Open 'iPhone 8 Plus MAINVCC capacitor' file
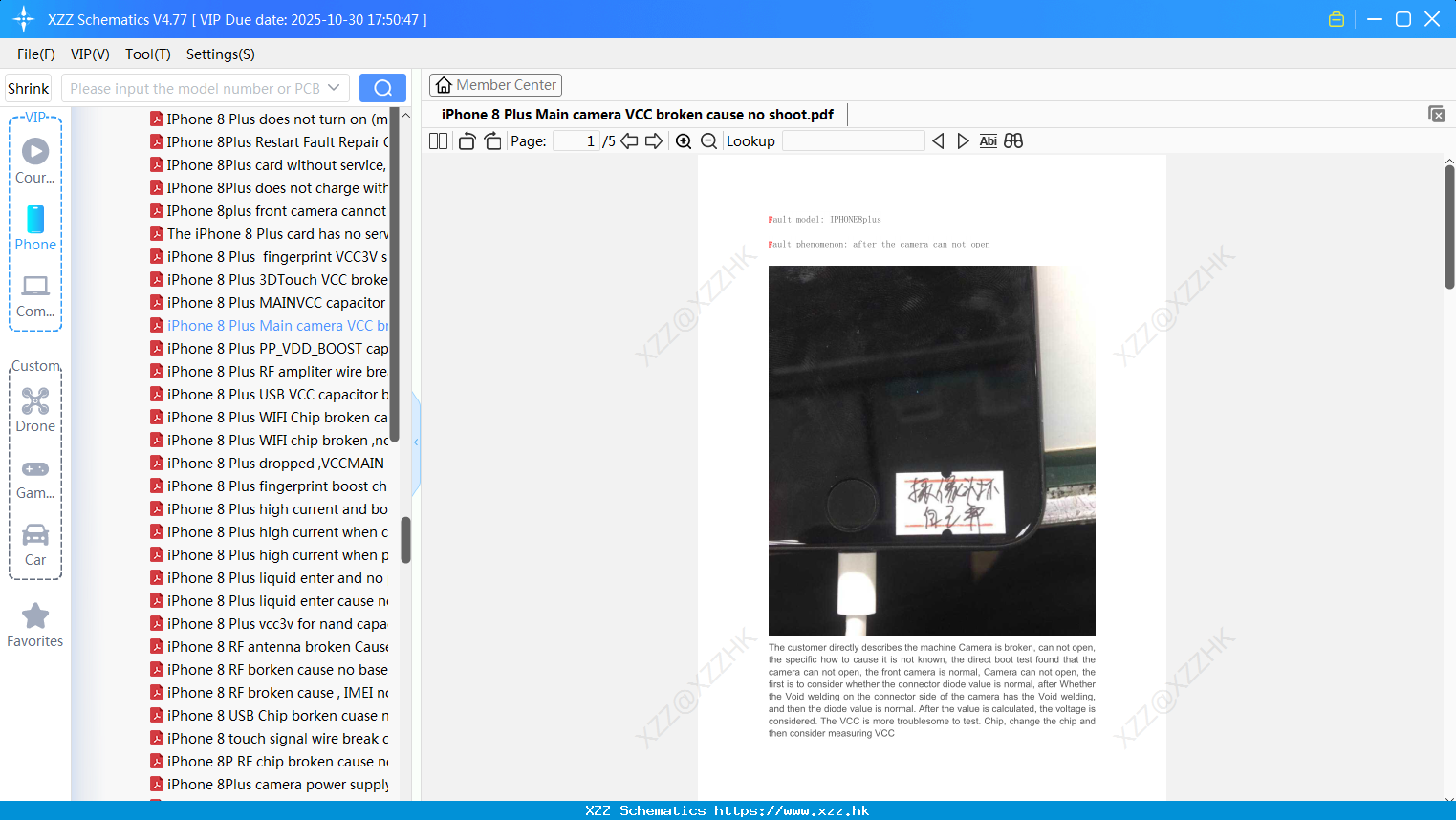The width and height of the screenshot is (1456, 820). 270,303
